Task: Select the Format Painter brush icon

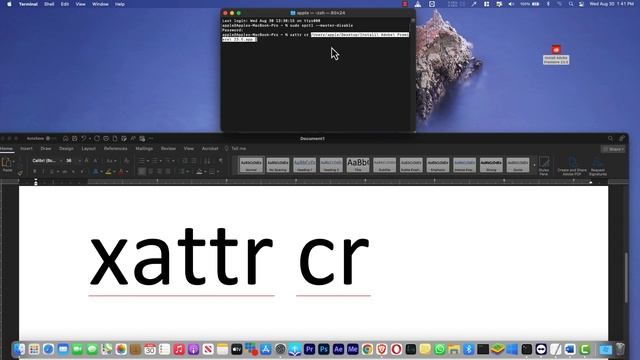Action: pyautogui.click(x=20, y=173)
